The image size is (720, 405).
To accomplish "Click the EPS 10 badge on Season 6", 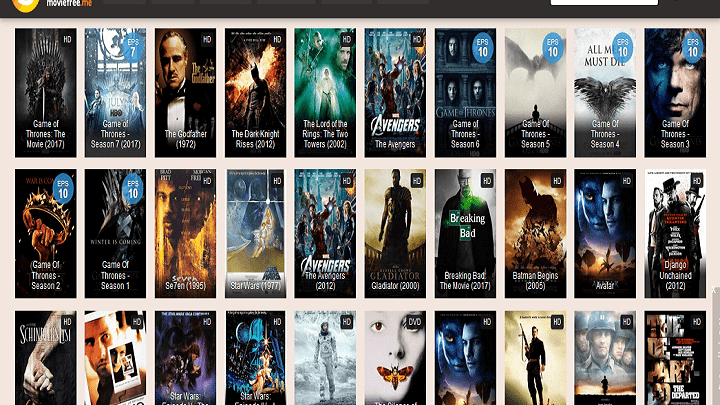I will pyautogui.click(x=483, y=47).
